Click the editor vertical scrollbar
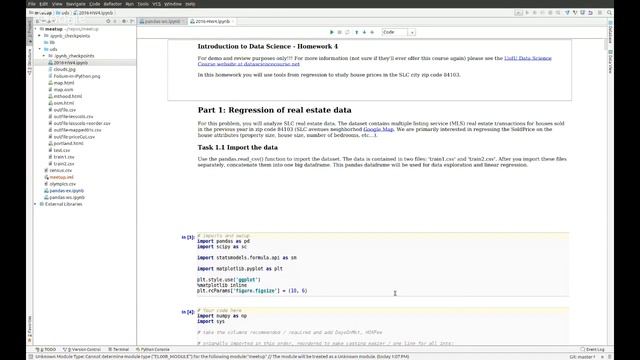The height and width of the screenshot is (360, 640). click(x=606, y=45)
